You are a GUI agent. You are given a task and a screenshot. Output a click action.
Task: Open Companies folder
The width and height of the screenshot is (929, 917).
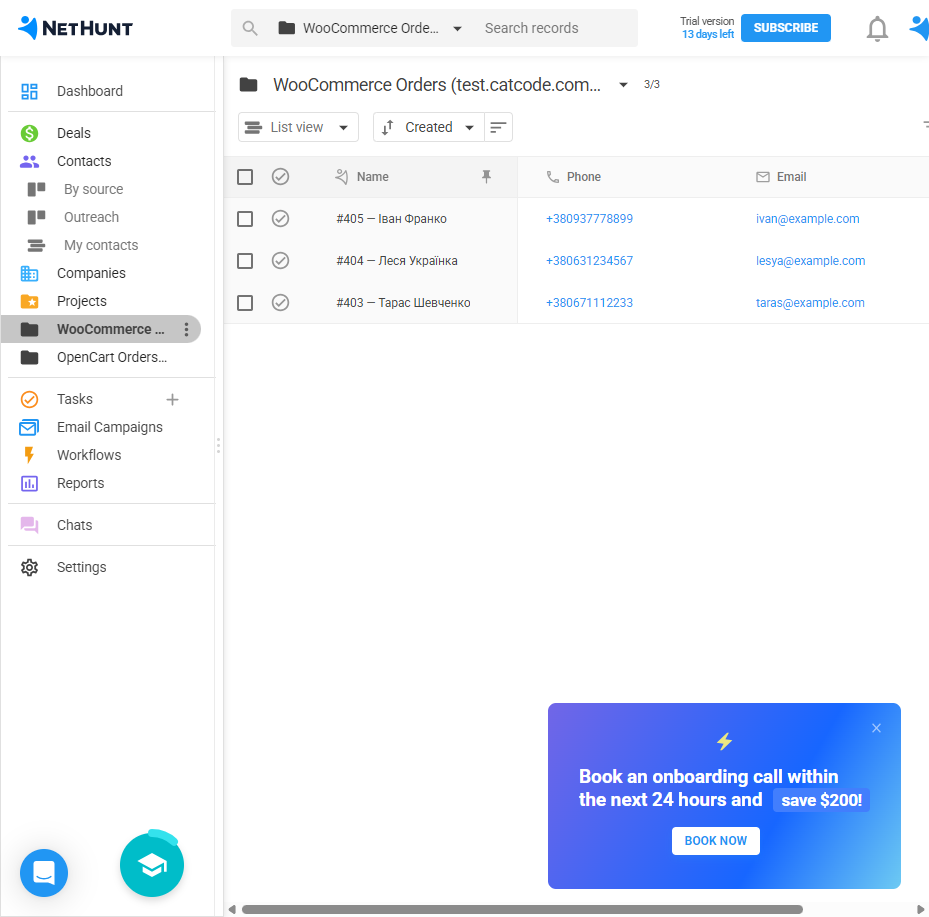[91, 273]
